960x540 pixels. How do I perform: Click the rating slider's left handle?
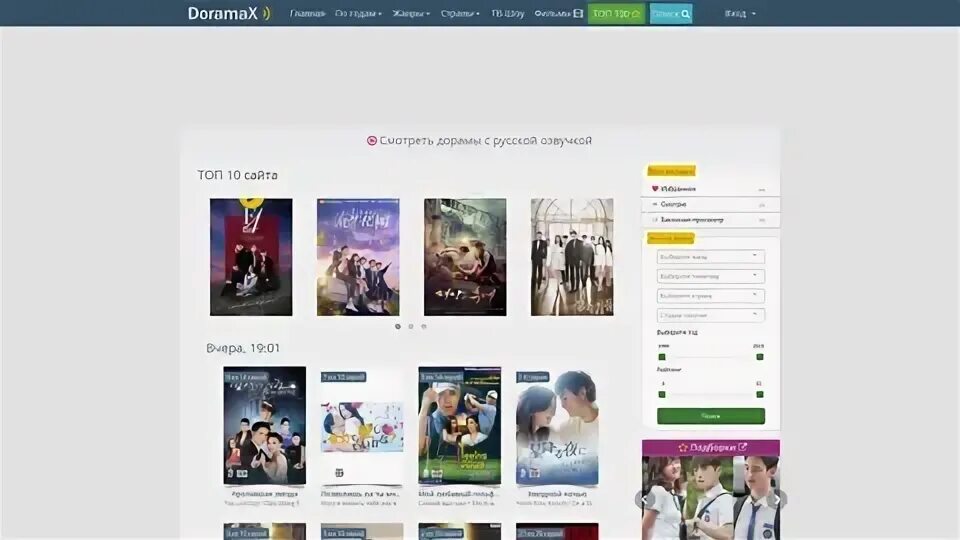tap(662, 395)
